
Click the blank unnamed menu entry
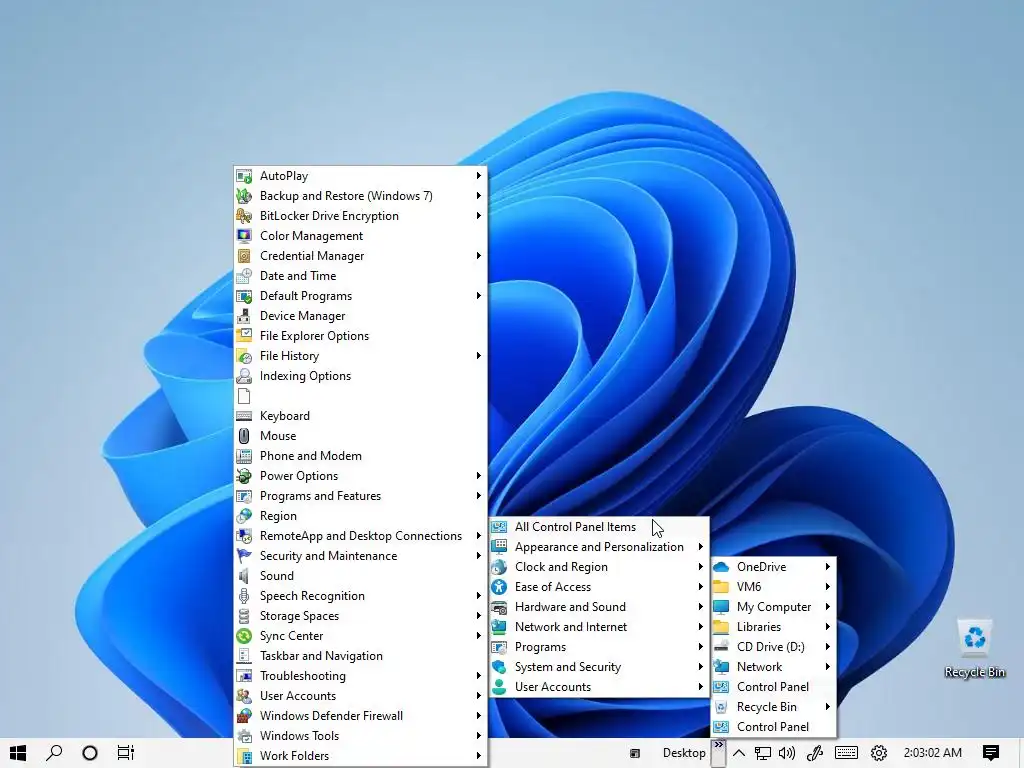(x=360, y=396)
